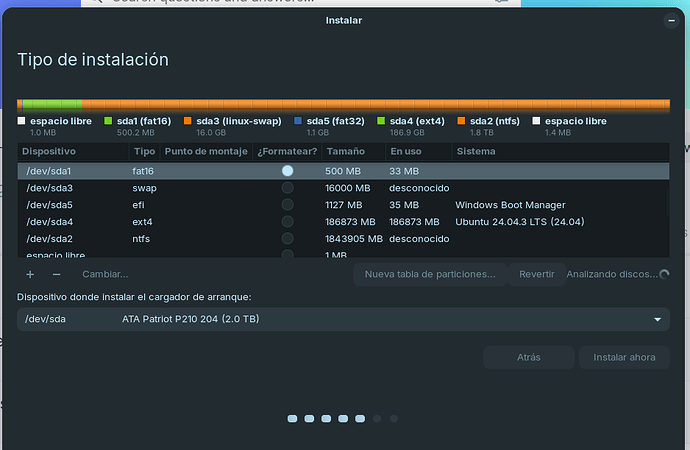Click the sda4 (ext4) green legend square
Viewport: 690px width, 450px height.
381,121
